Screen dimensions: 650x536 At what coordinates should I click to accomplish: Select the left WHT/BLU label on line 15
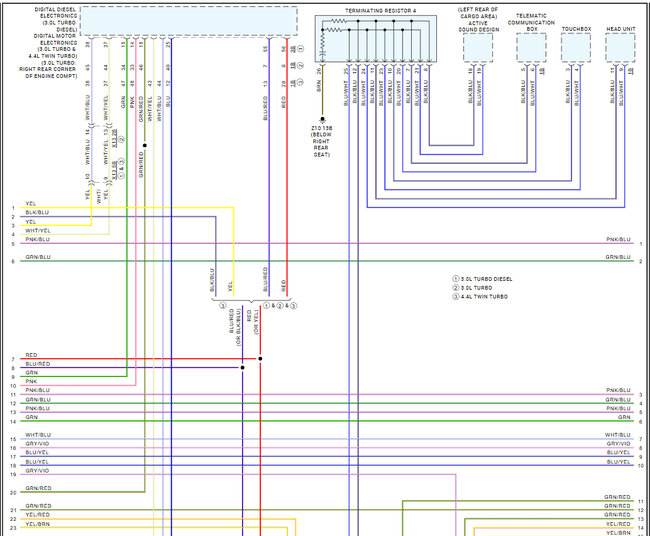(x=38, y=435)
